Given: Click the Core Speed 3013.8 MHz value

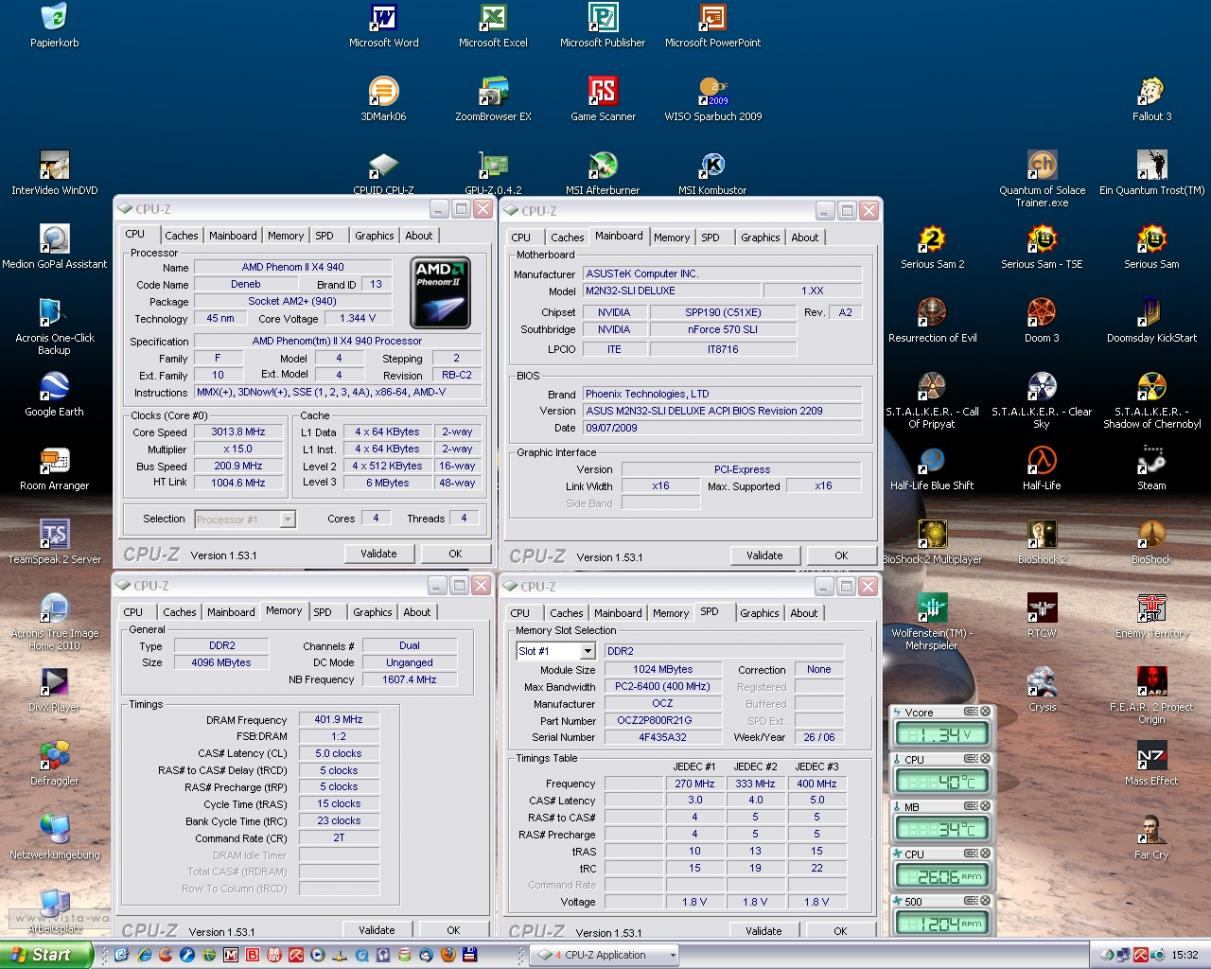Looking at the screenshot, I should 238,433.
